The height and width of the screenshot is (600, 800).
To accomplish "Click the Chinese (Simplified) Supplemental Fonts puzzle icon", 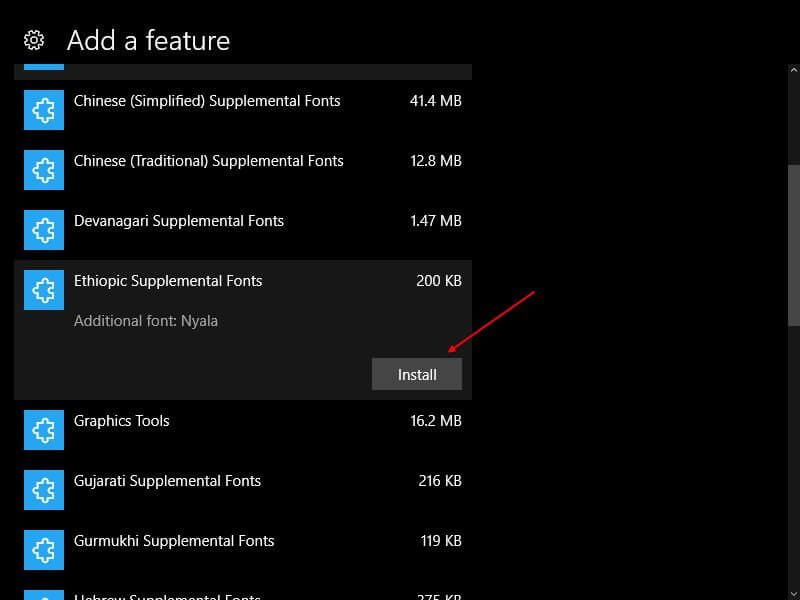I will [44, 110].
